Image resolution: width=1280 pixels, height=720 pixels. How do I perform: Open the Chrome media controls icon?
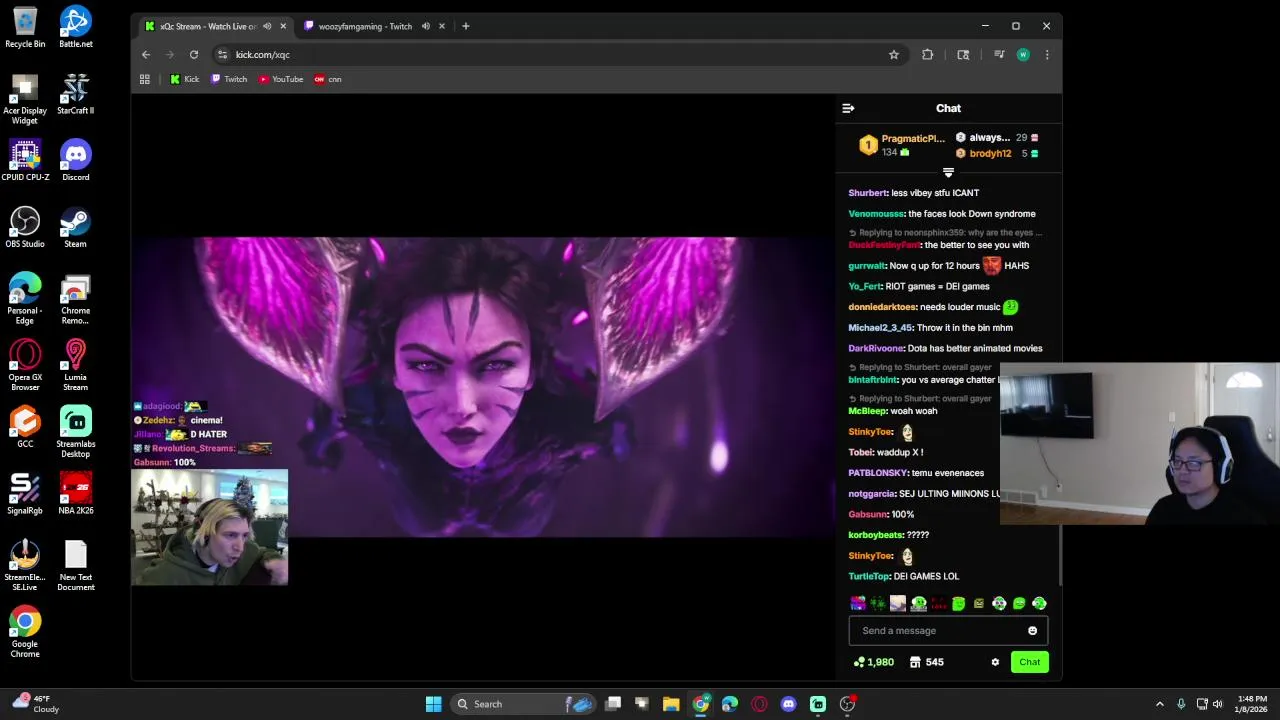pos(998,55)
